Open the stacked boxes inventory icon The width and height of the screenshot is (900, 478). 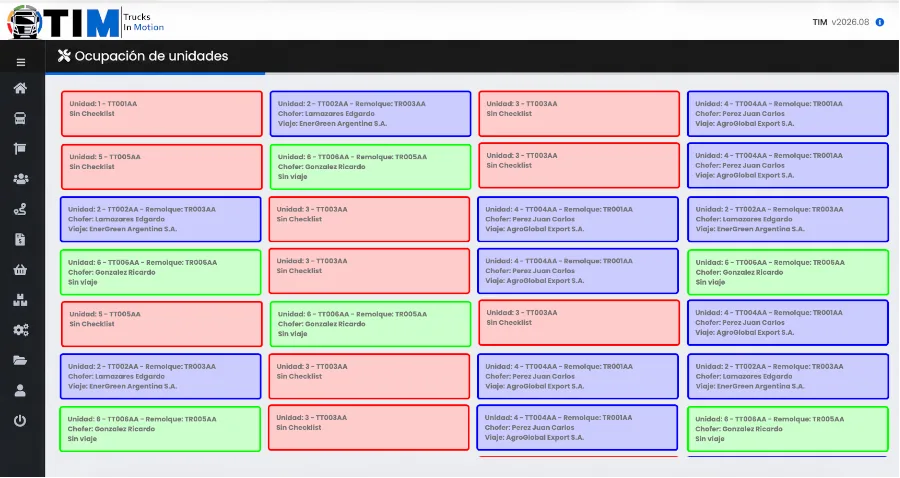(20, 300)
